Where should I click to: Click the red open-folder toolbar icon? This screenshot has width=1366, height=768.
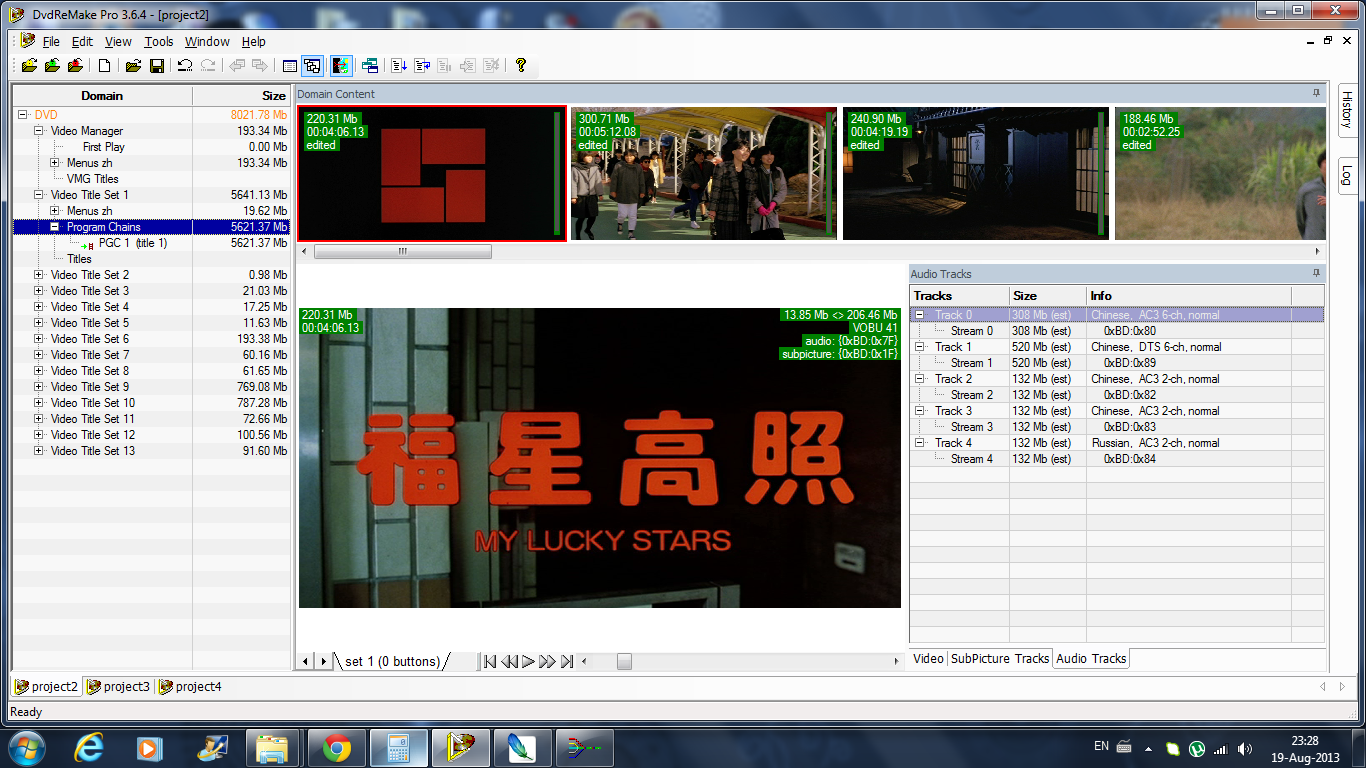[76, 66]
